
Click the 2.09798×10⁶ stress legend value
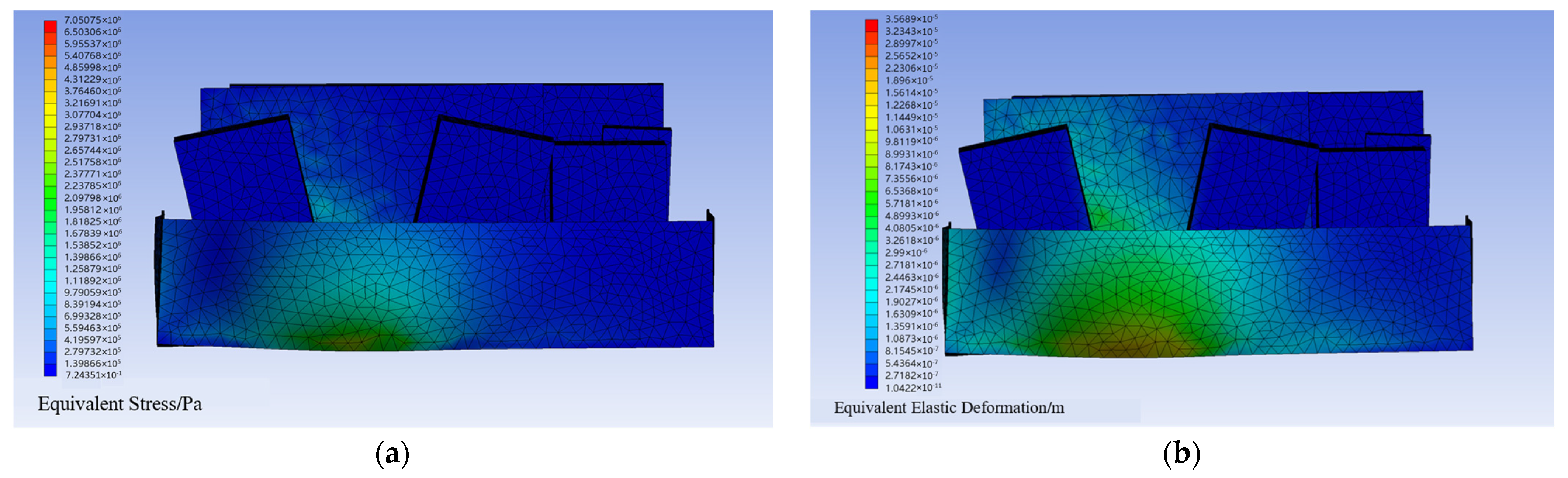[93, 198]
